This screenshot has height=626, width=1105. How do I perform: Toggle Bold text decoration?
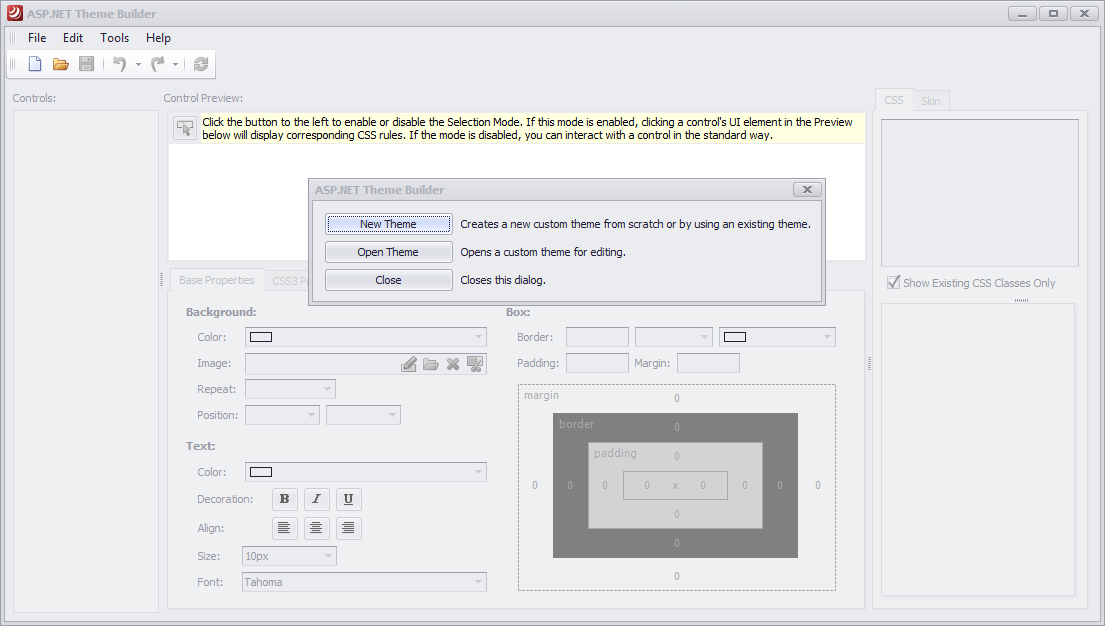pyautogui.click(x=285, y=499)
